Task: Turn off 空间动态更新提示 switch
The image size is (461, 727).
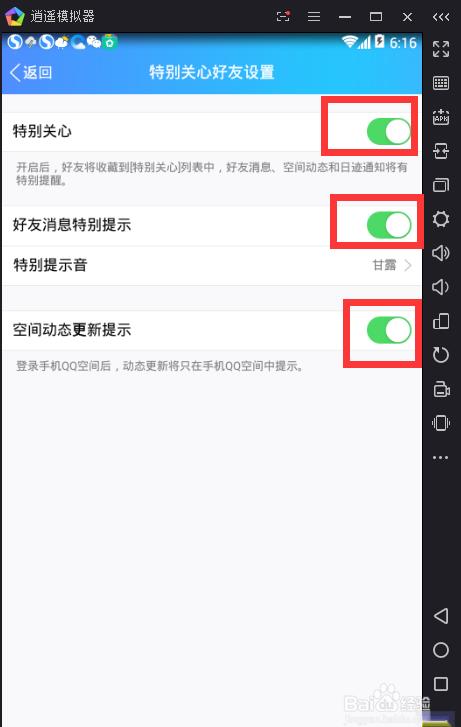Action: 389,330
